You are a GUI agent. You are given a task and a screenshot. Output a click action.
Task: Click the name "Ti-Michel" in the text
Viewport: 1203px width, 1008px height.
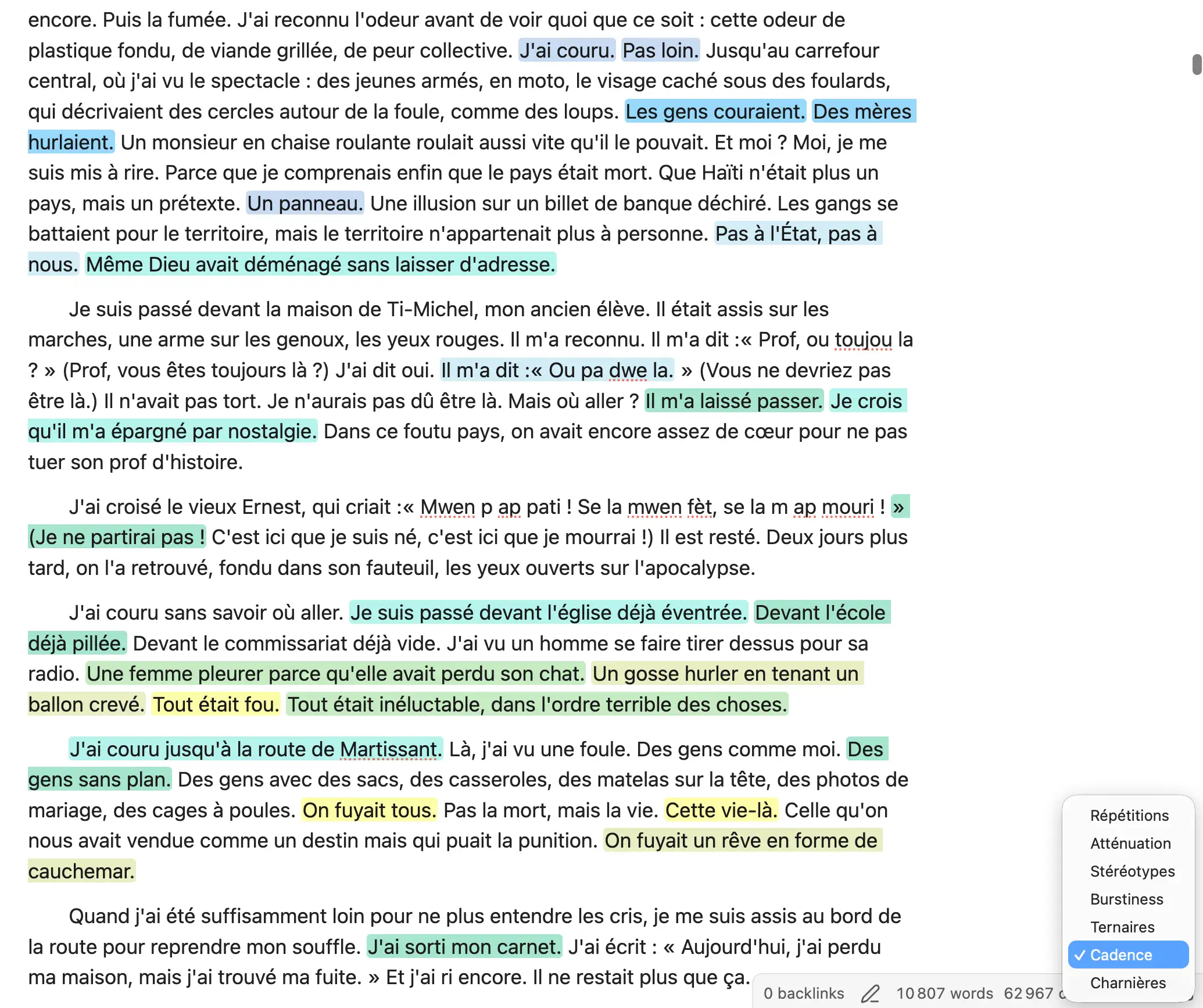[431, 309]
